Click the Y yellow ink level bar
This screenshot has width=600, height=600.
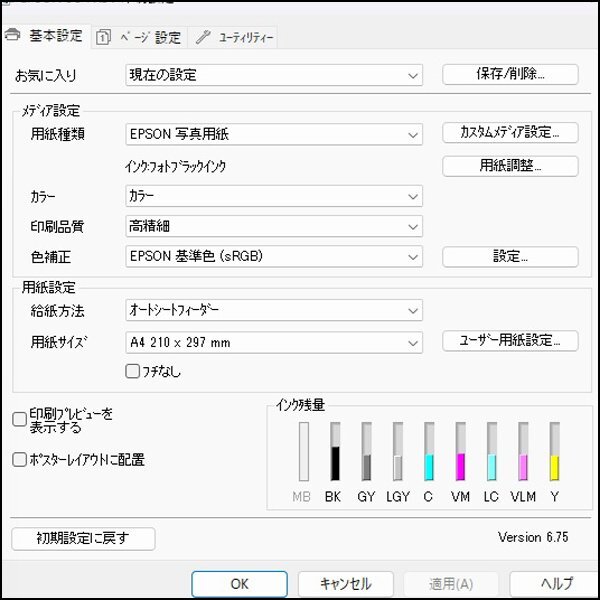pyautogui.click(x=554, y=452)
